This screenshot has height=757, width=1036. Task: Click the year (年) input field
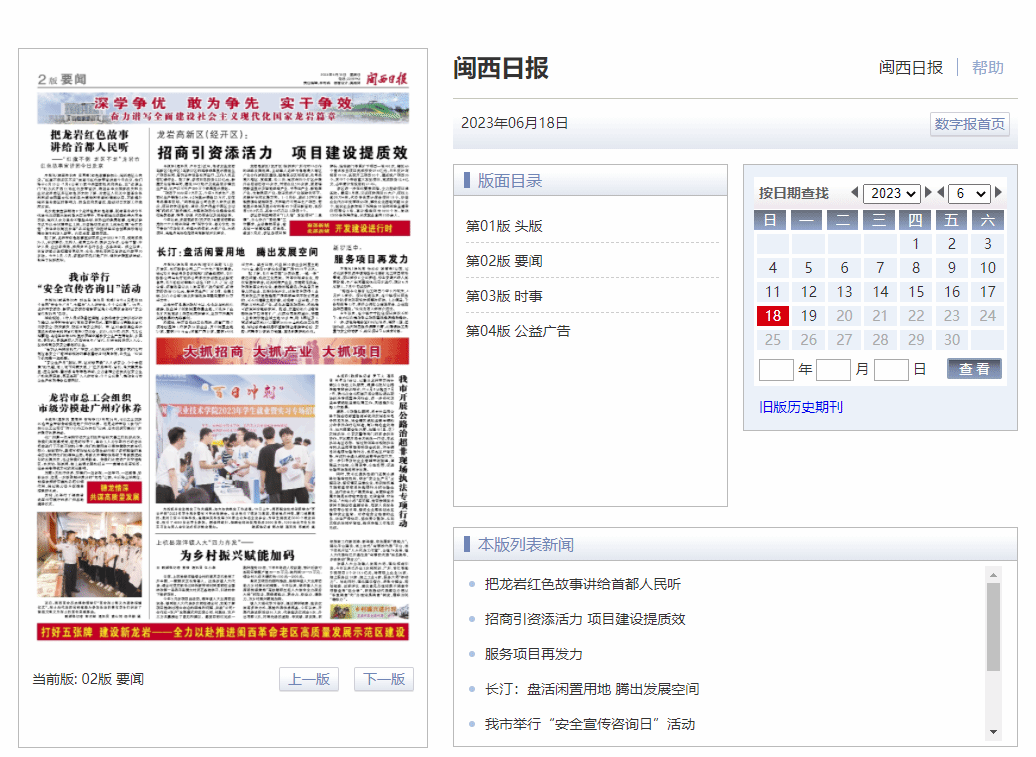coord(776,370)
